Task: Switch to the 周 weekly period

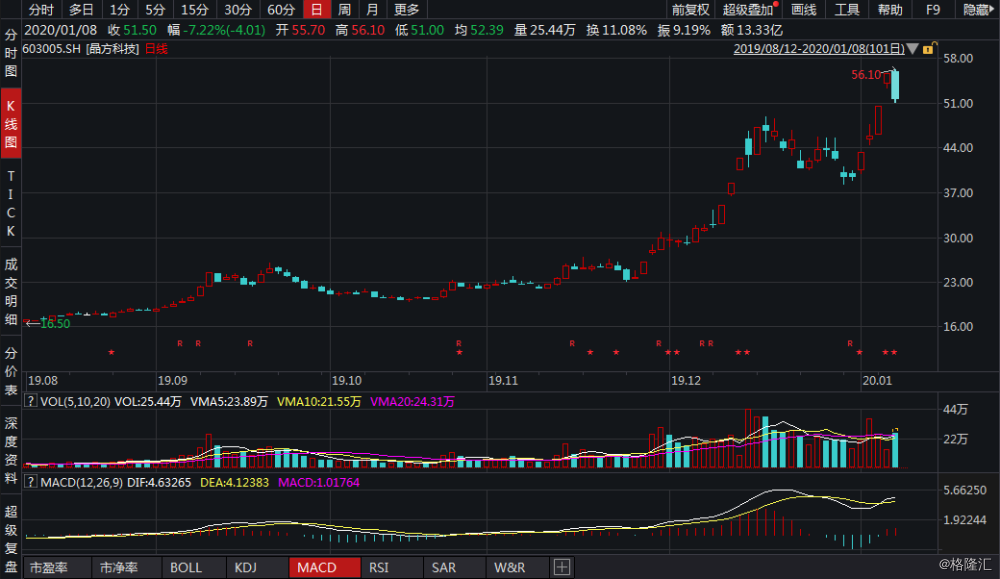Action: click(344, 10)
